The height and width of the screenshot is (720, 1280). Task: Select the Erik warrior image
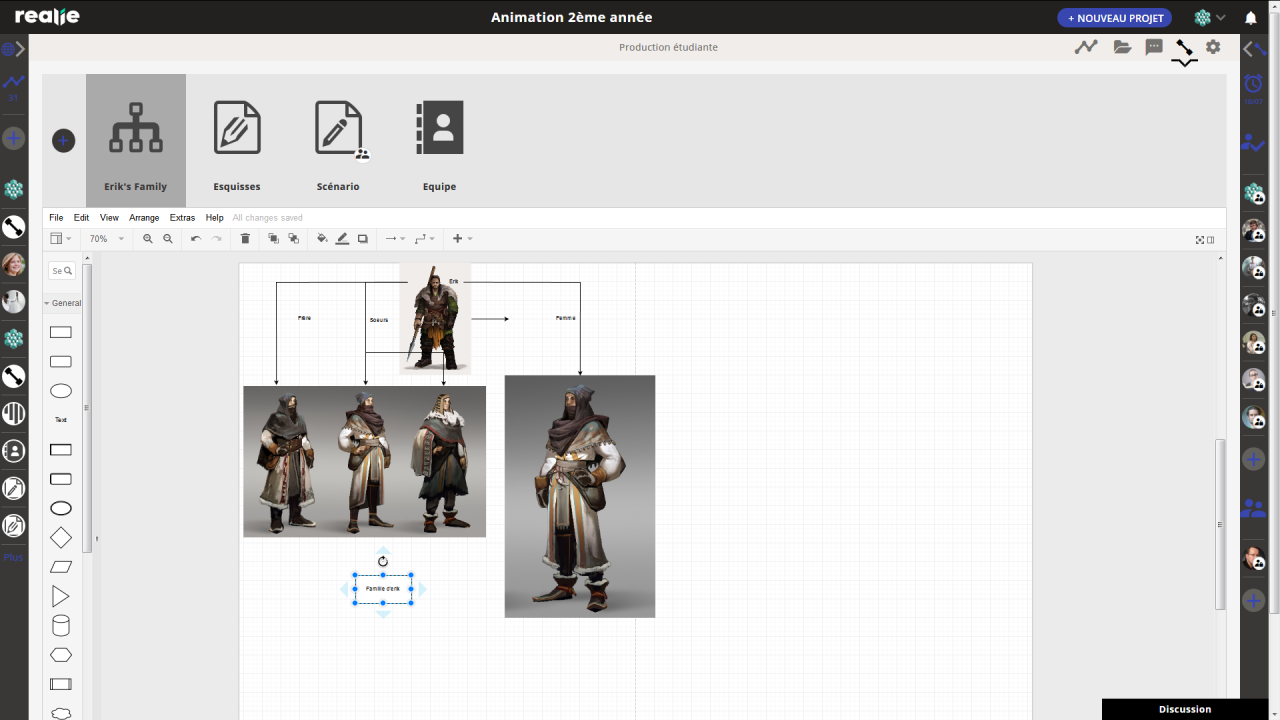pyautogui.click(x=435, y=319)
